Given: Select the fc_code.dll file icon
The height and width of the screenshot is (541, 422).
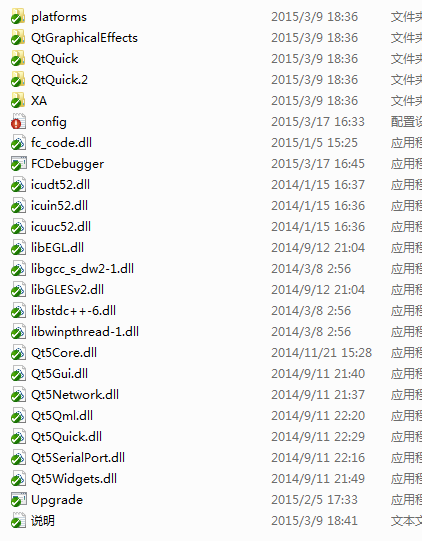Looking at the screenshot, I should [x=18, y=143].
